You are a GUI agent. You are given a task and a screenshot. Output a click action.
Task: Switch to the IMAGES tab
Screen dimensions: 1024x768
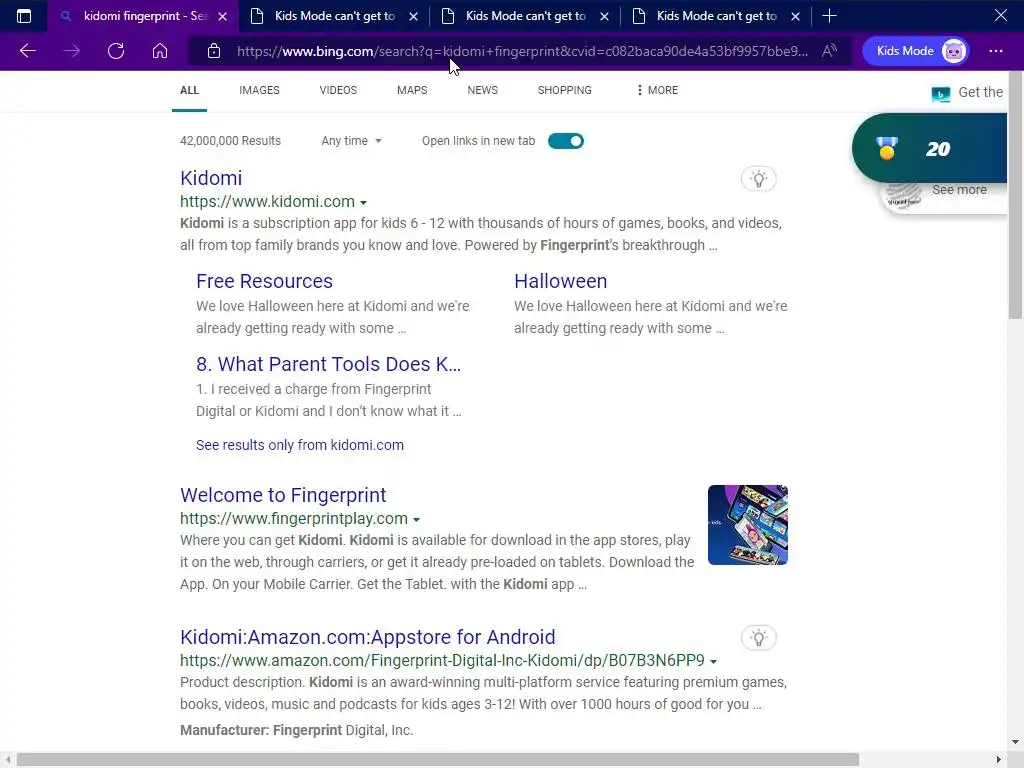[259, 90]
